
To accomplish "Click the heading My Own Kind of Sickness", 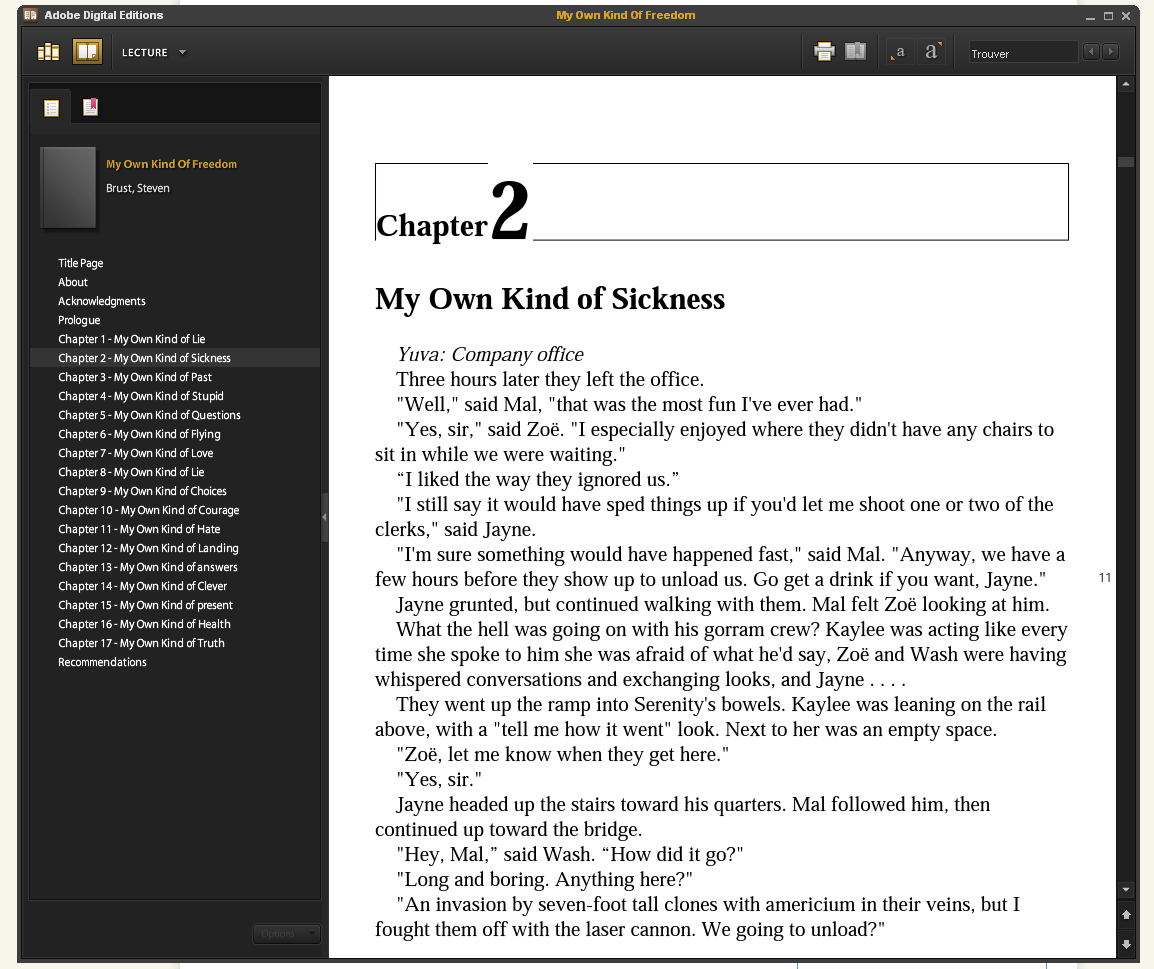I will click(x=550, y=299).
